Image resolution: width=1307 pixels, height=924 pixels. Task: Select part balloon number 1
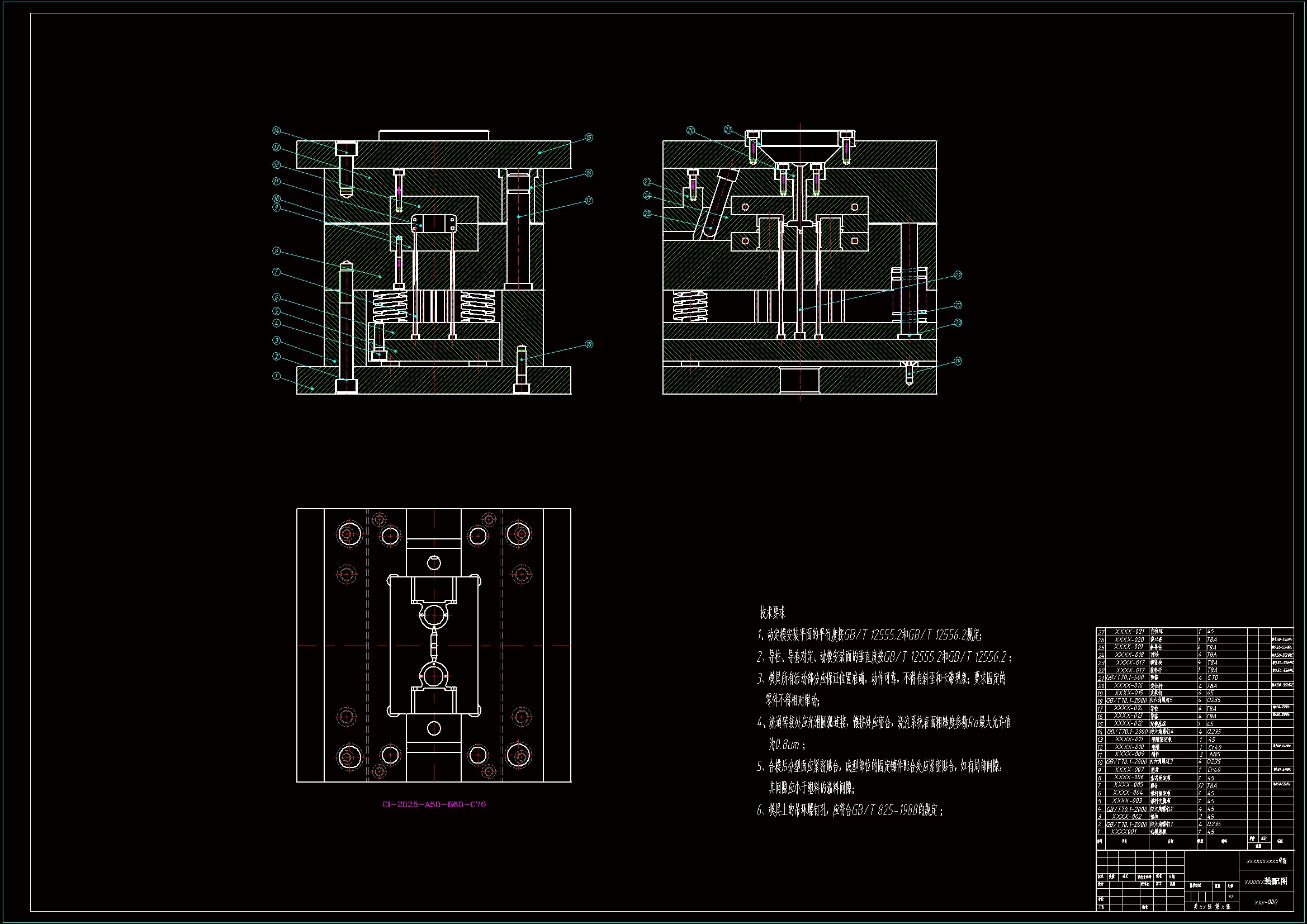[x=277, y=376]
